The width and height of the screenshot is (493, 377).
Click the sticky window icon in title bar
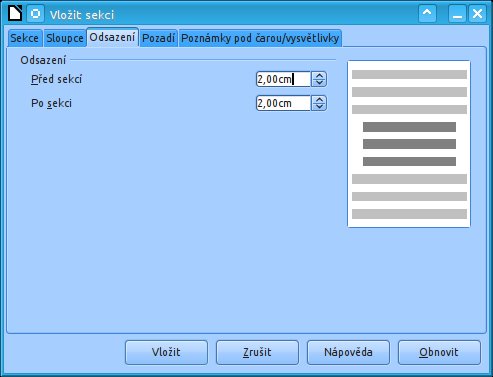click(35, 14)
